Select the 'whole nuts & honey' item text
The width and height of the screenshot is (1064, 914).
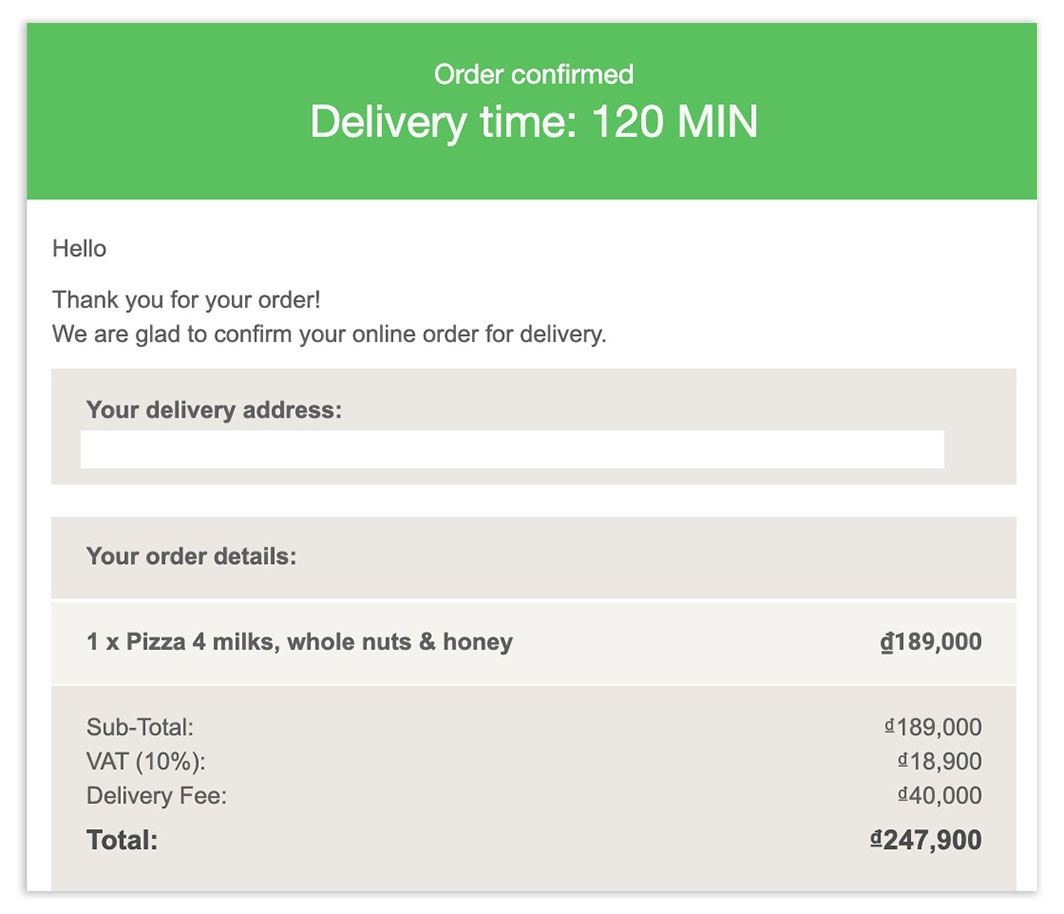(x=399, y=642)
